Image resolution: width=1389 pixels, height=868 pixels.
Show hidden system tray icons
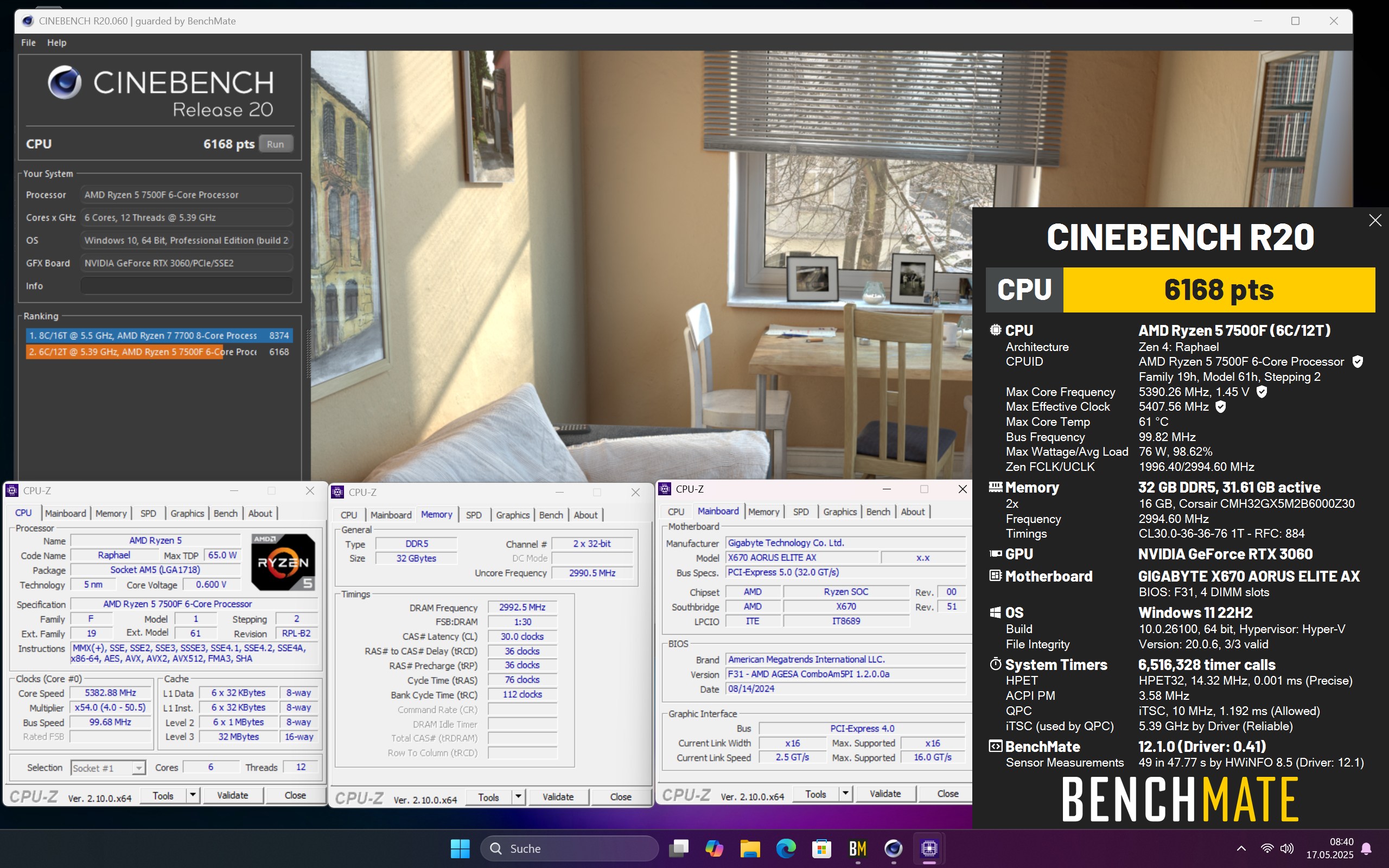click(1241, 848)
